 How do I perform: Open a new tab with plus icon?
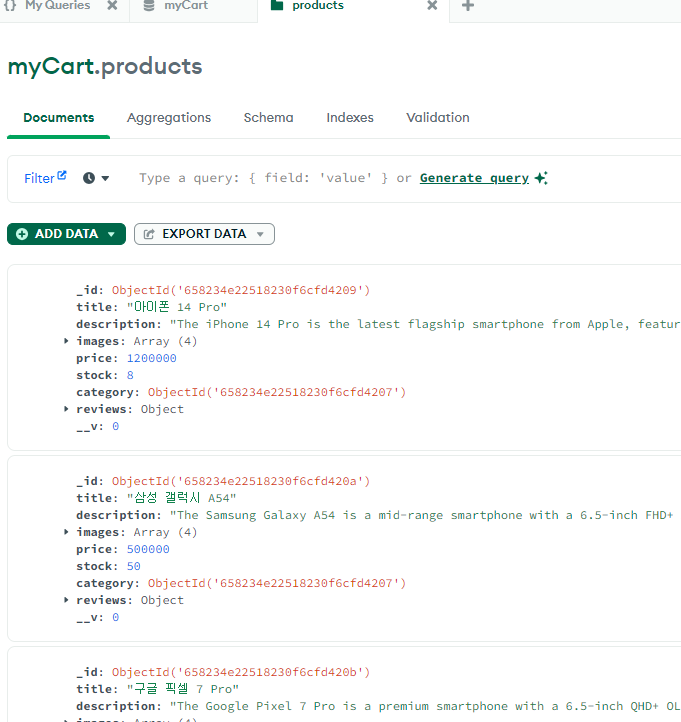(468, 6)
